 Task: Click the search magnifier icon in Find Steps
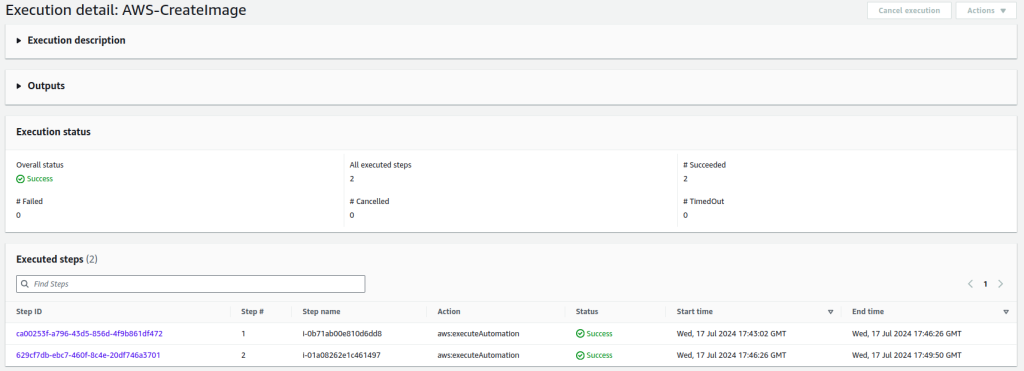pos(25,284)
